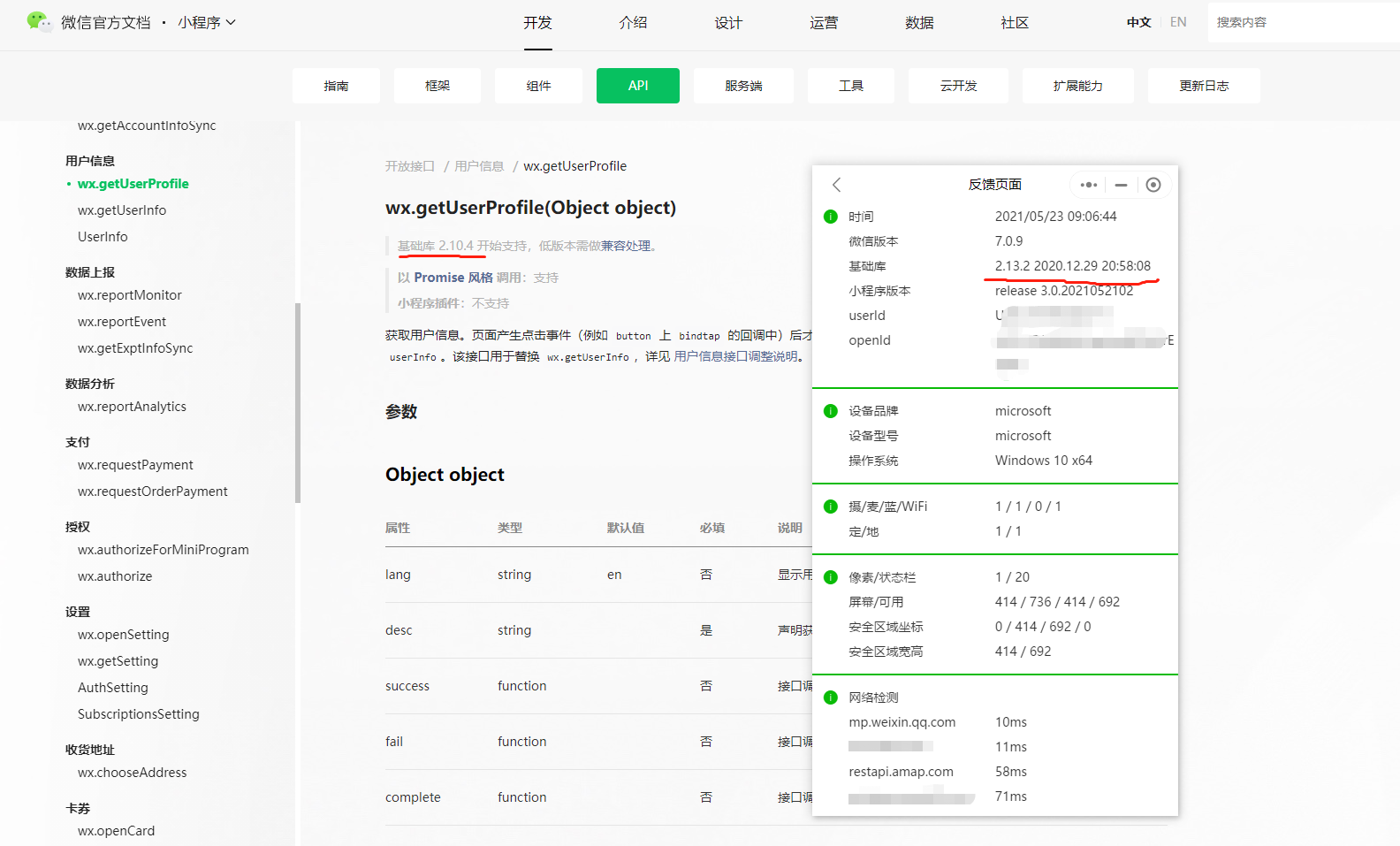Viewport: 1400px width, 846px height.
Task: Select the 'complete' cell in the parameters table
Action: 413,797
